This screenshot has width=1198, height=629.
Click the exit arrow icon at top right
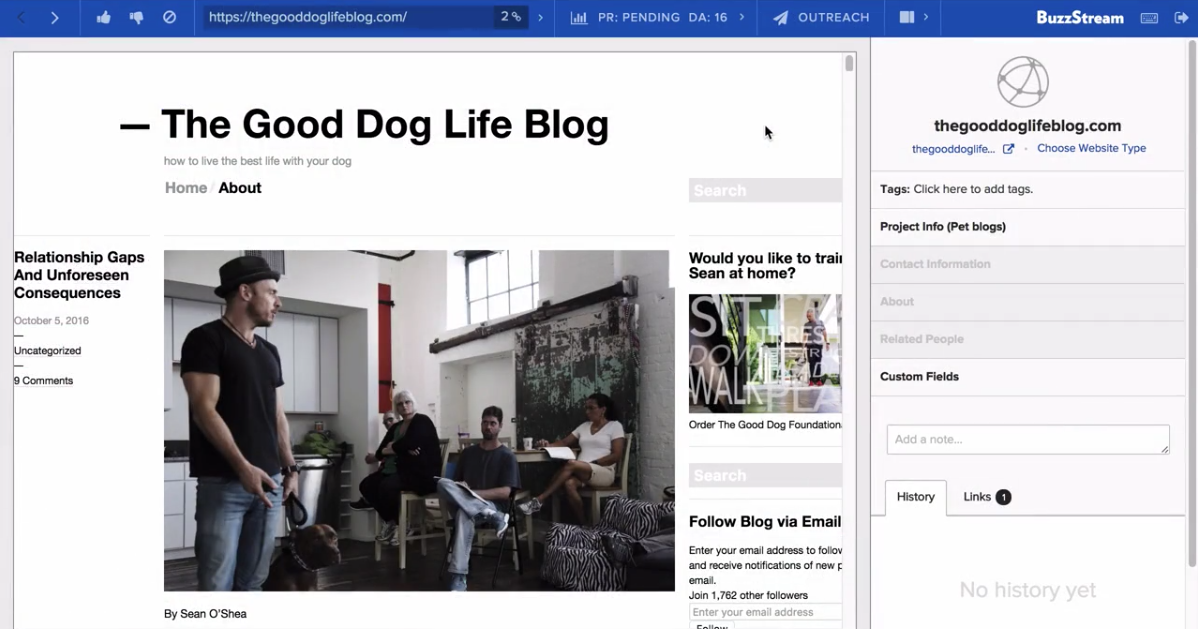[x=1181, y=18]
